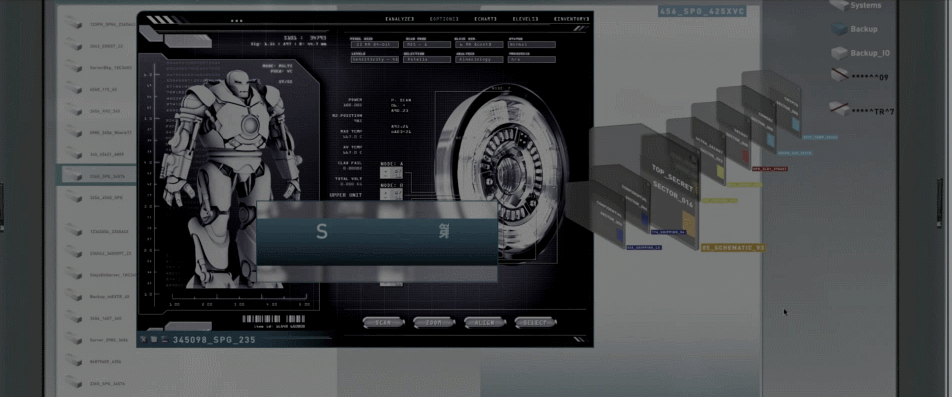Image resolution: width=952 pixels, height=397 pixels.
Task: Click the Backup_re5XTR_45 file icon
Action: coord(73,296)
